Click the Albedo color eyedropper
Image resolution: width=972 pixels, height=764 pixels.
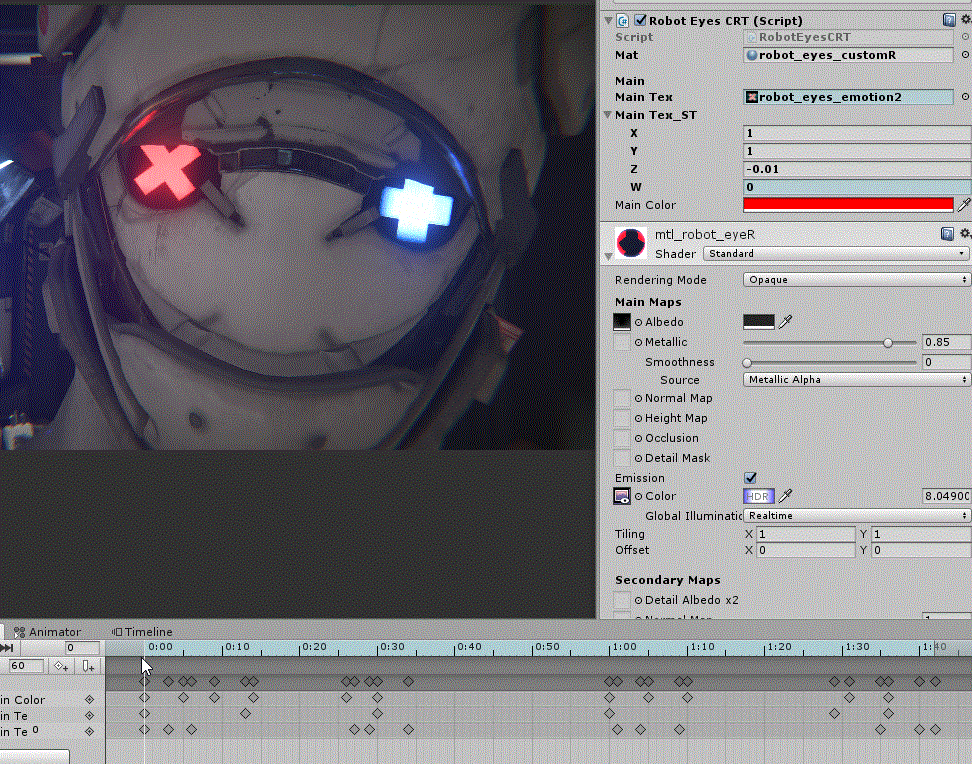(x=786, y=322)
